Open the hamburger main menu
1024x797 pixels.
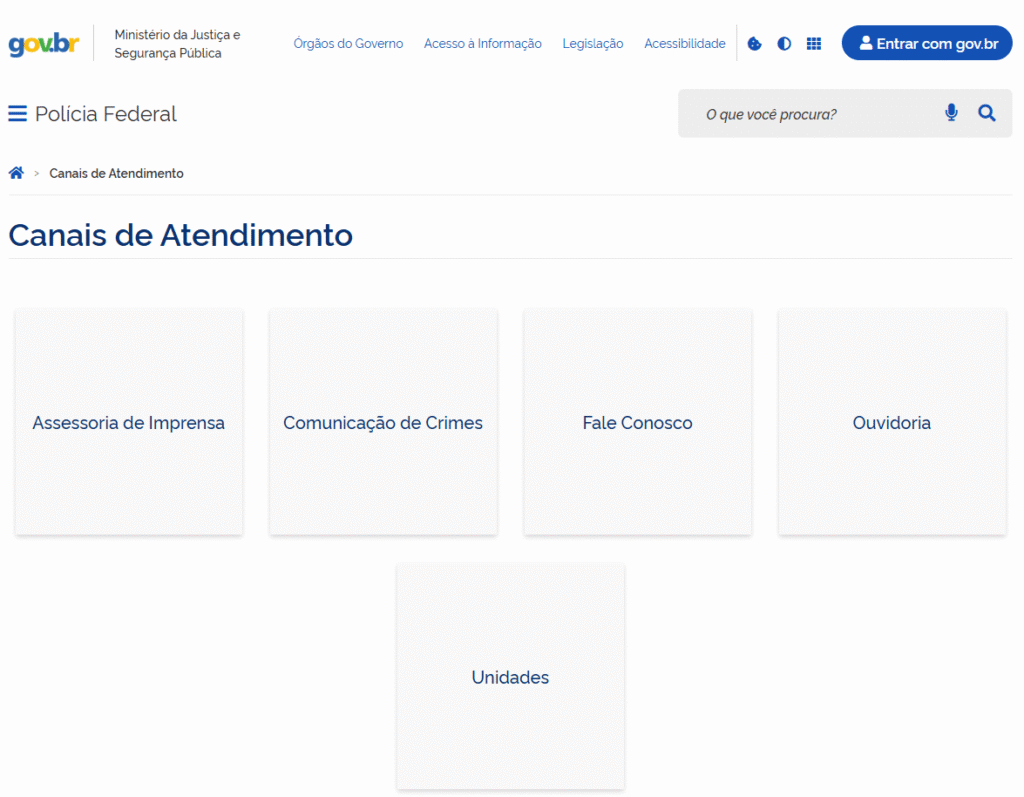(x=17, y=114)
